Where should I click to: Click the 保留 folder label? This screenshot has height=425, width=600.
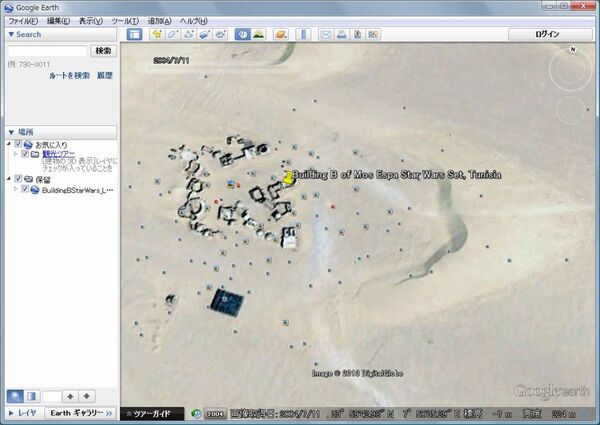(42, 179)
